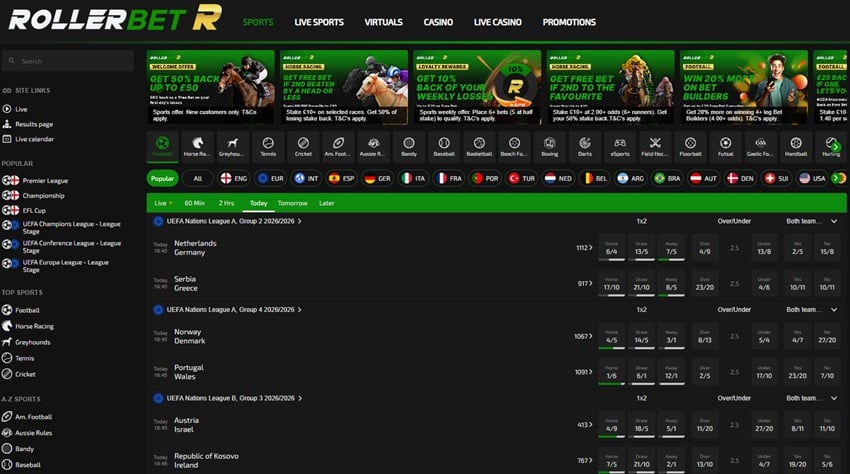Collapse the Nations League B Group 3 section

[x=834, y=398]
